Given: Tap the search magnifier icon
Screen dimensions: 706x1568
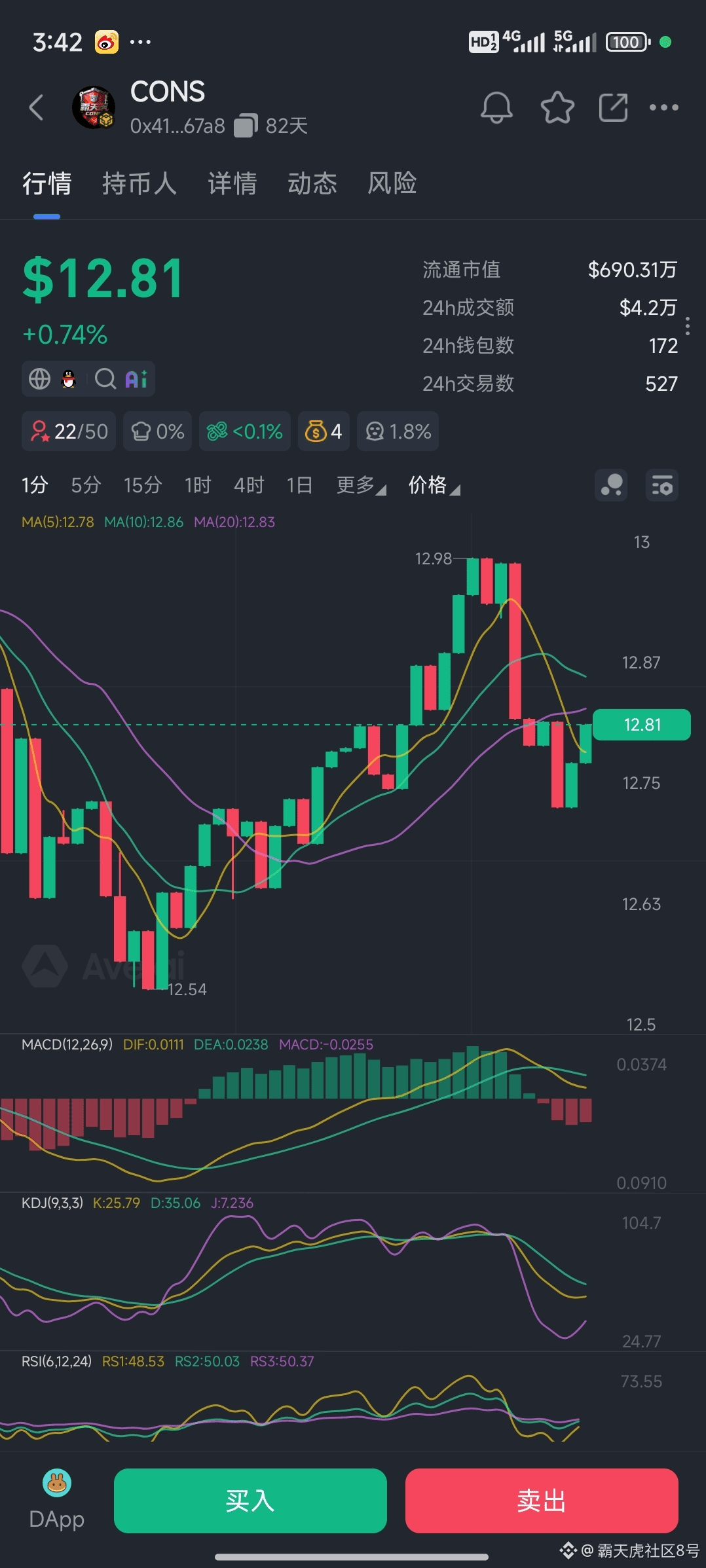Looking at the screenshot, I should pos(105,378).
